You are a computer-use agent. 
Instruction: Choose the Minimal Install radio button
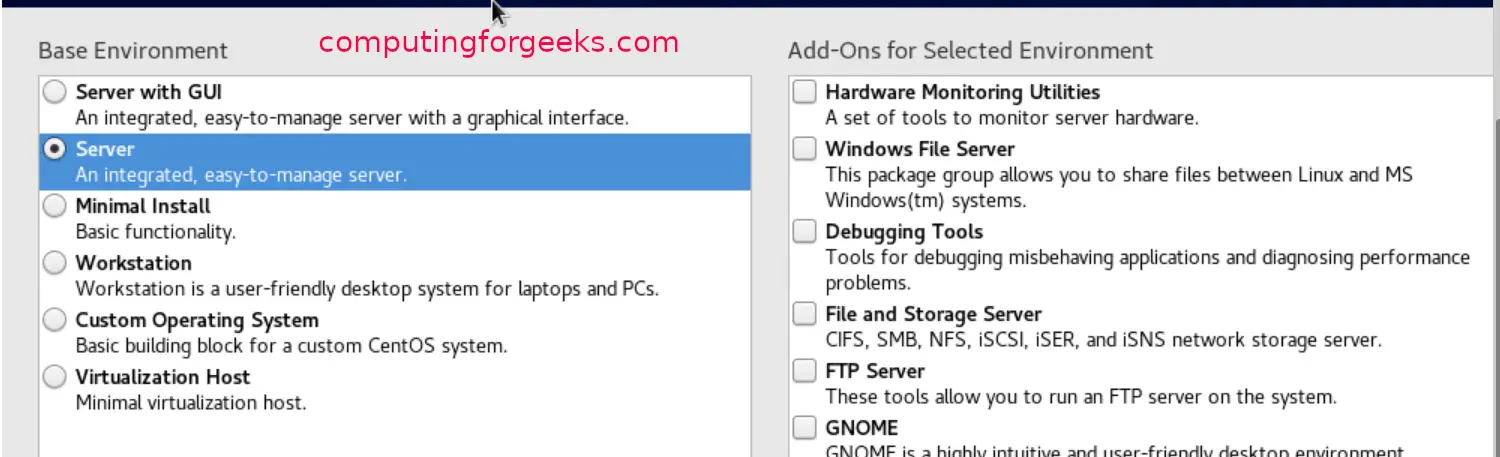55,206
